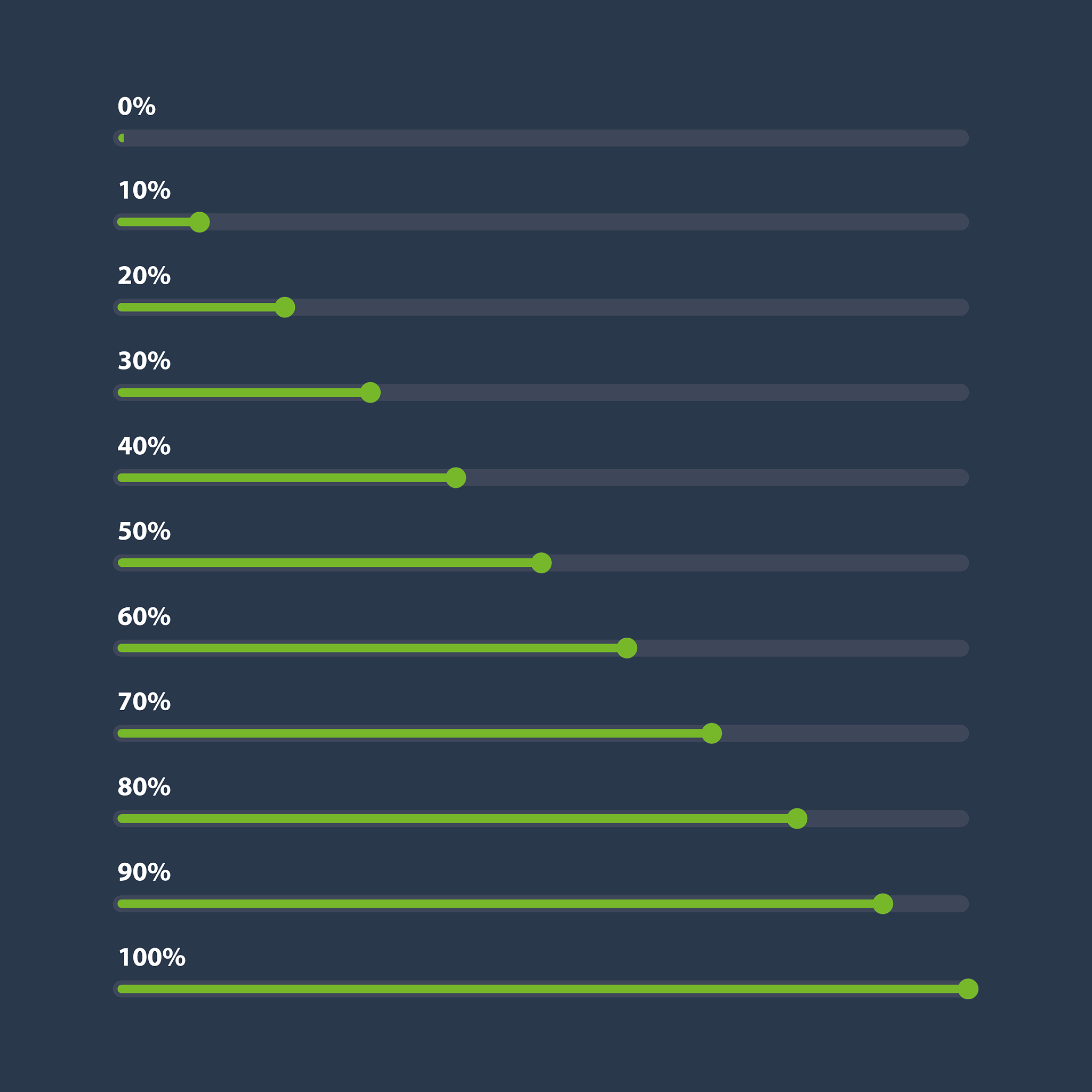Select the 40% slider thumb
The height and width of the screenshot is (1092, 1092).
456,478
